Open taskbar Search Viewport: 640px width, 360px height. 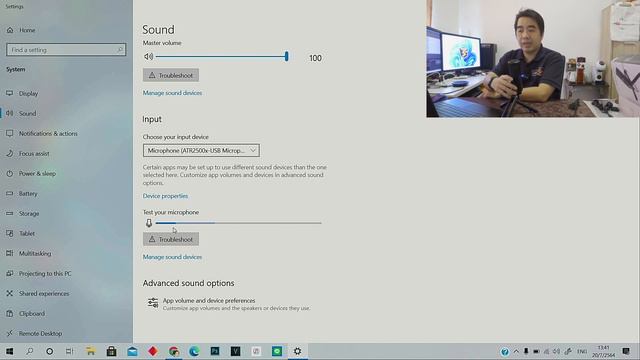click(29, 351)
